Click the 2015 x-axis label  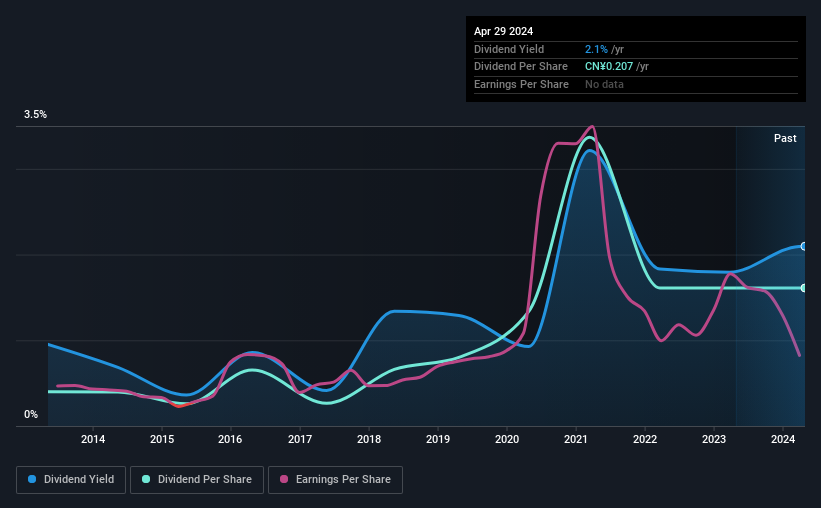tap(162, 439)
